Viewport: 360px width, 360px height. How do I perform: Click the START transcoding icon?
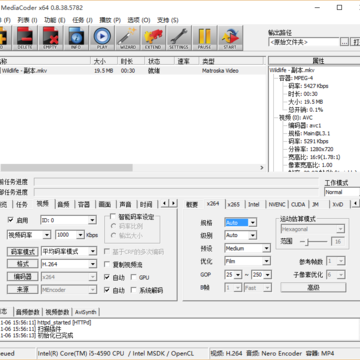(230, 38)
